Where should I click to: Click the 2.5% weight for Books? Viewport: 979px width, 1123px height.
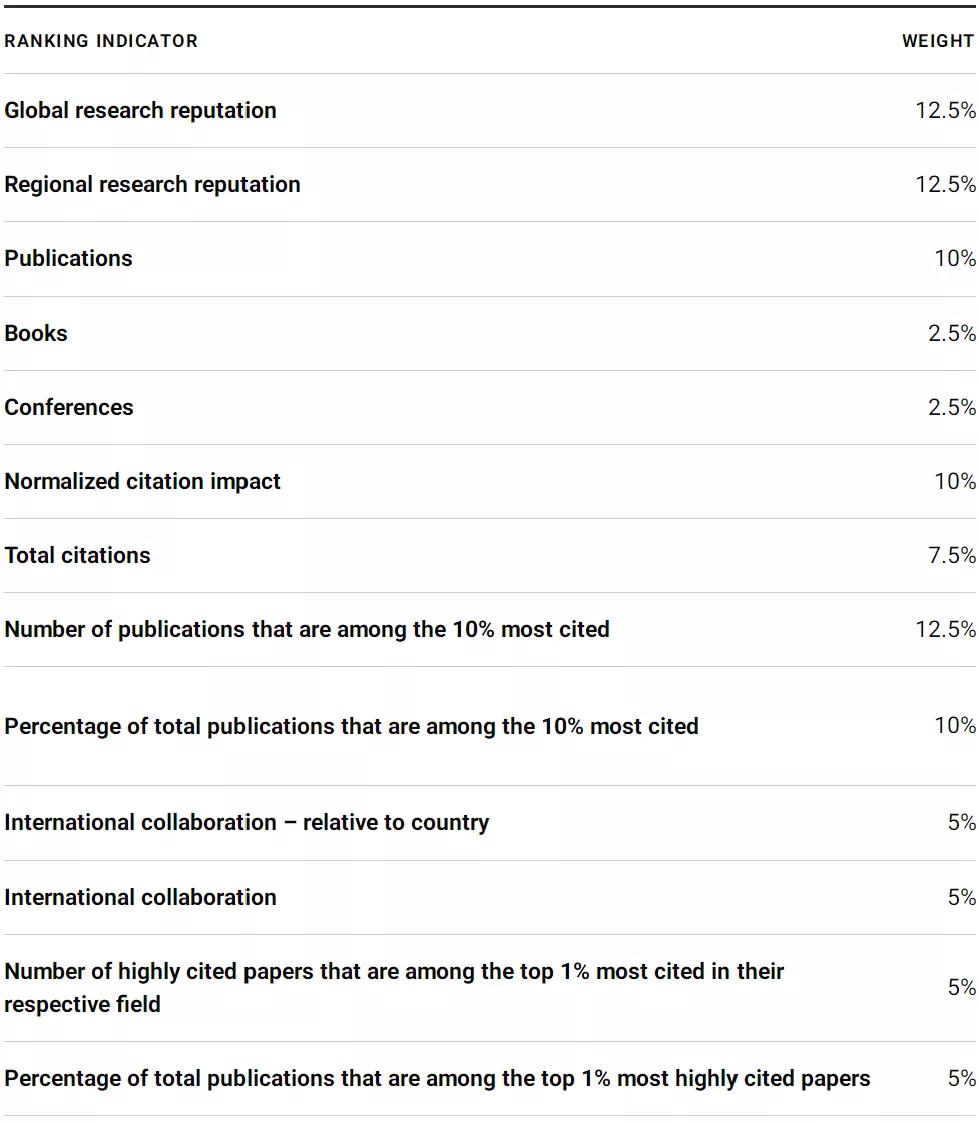point(952,333)
